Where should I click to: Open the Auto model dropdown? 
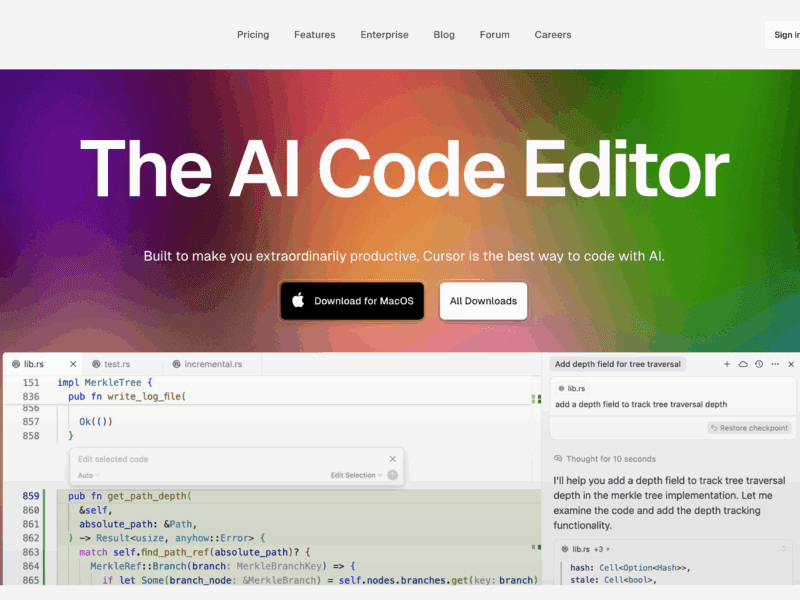(89, 475)
